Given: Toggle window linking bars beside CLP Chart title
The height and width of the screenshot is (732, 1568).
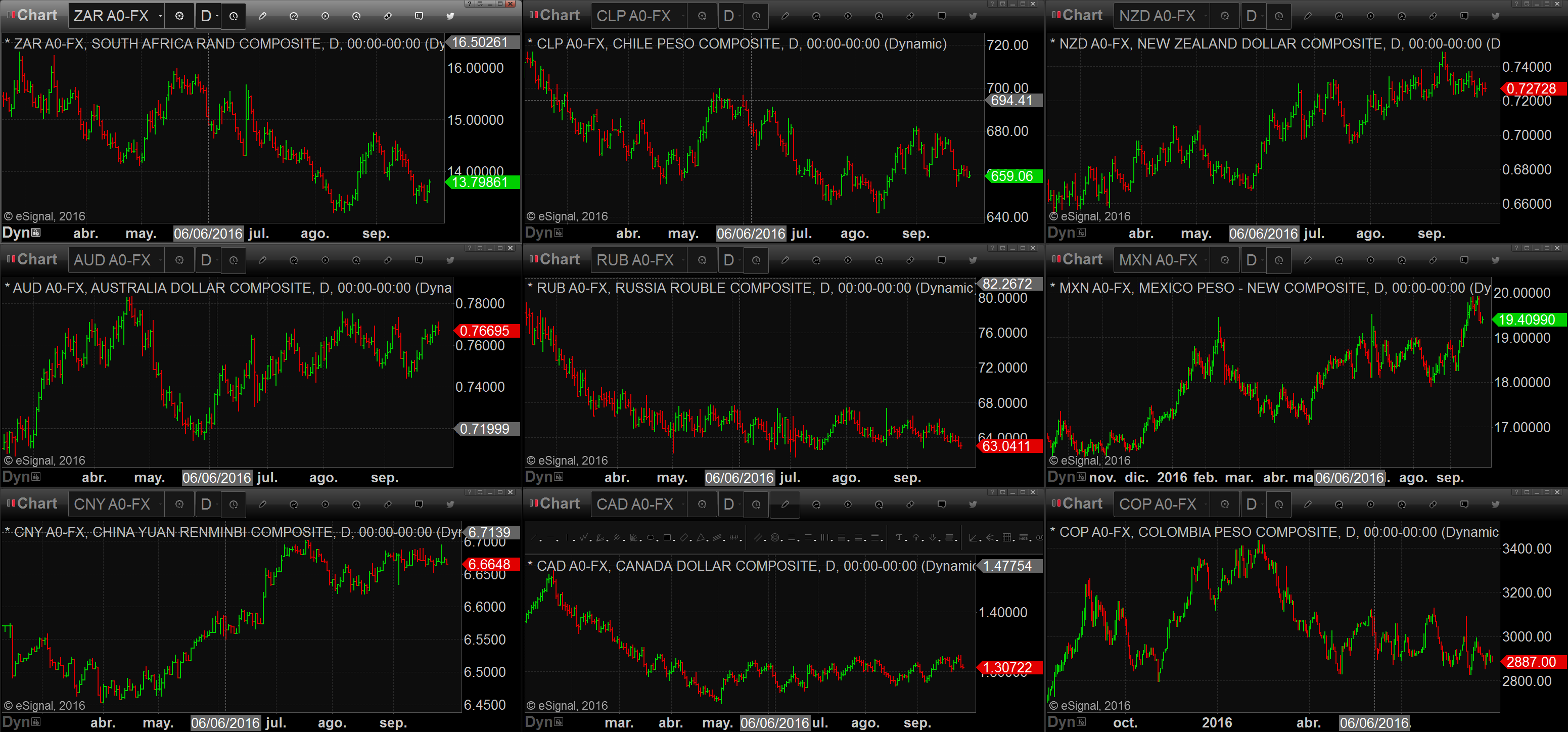Looking at the screenshot, I should [533, 15].
